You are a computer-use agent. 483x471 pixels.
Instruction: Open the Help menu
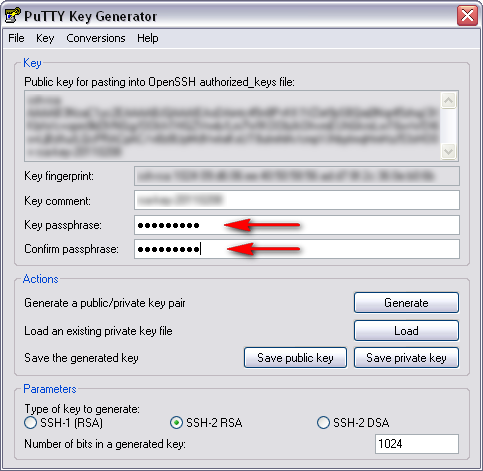pos(148,38)
